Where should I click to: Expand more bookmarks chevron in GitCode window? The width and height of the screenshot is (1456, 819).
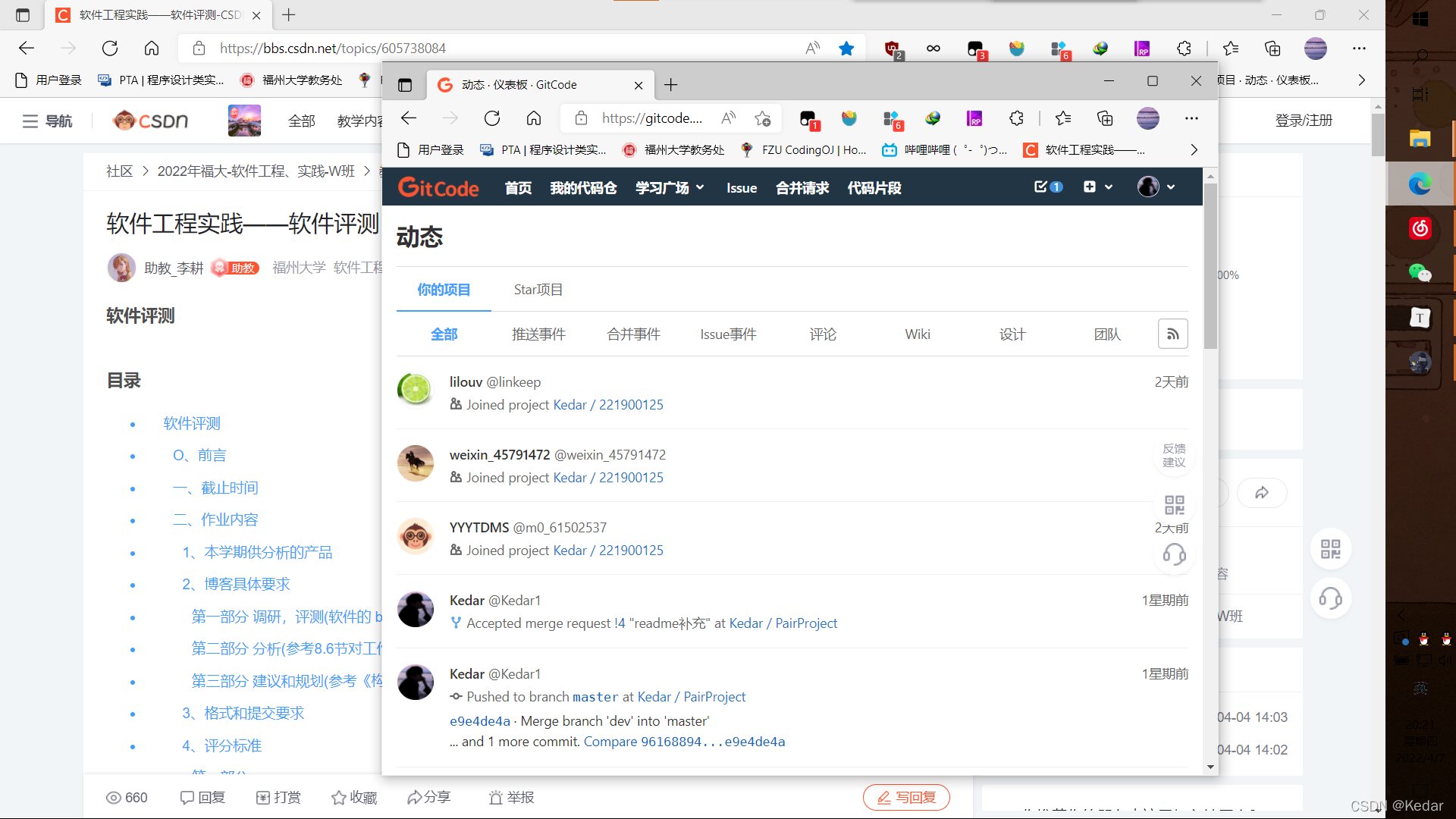coord(1194,150)
